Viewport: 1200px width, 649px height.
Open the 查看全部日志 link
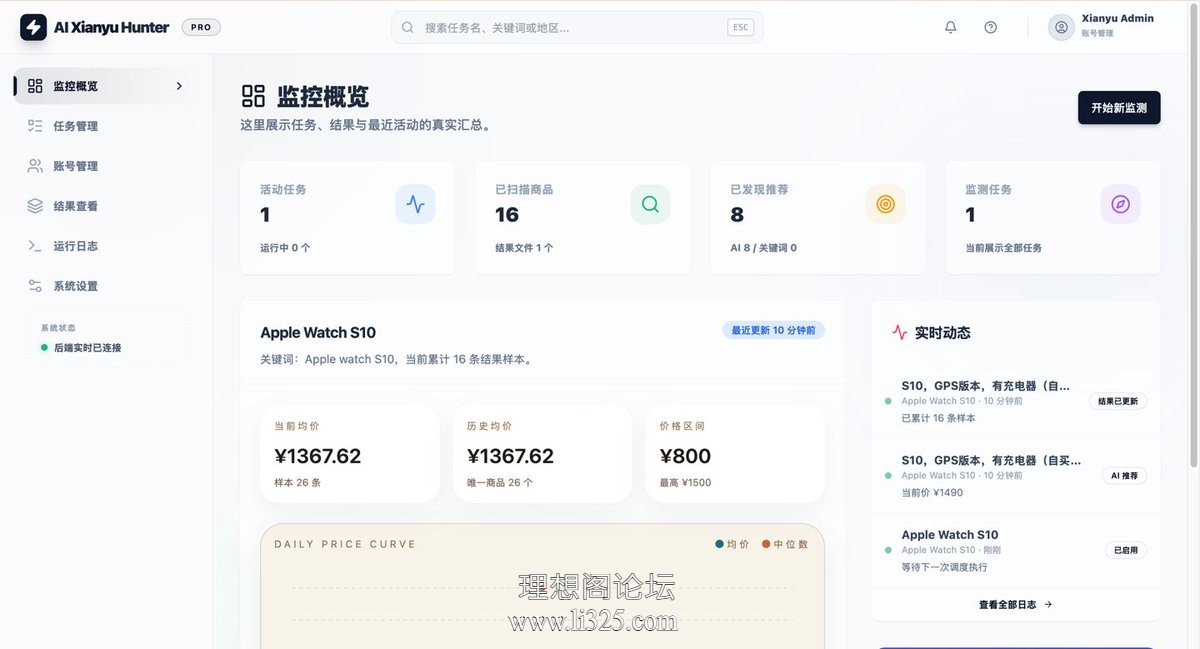tap(1015, 605)
